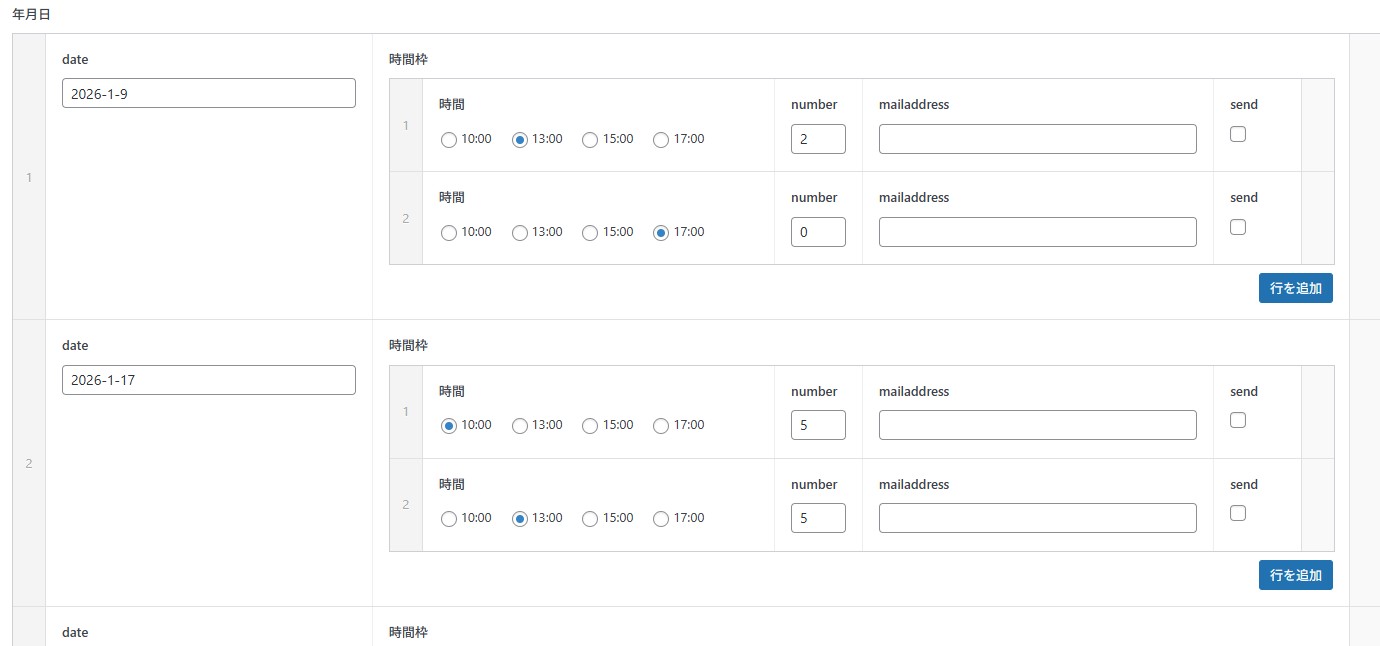
Task: Focus the date field showing 2026-1-17
Action: tap(208, 380)
